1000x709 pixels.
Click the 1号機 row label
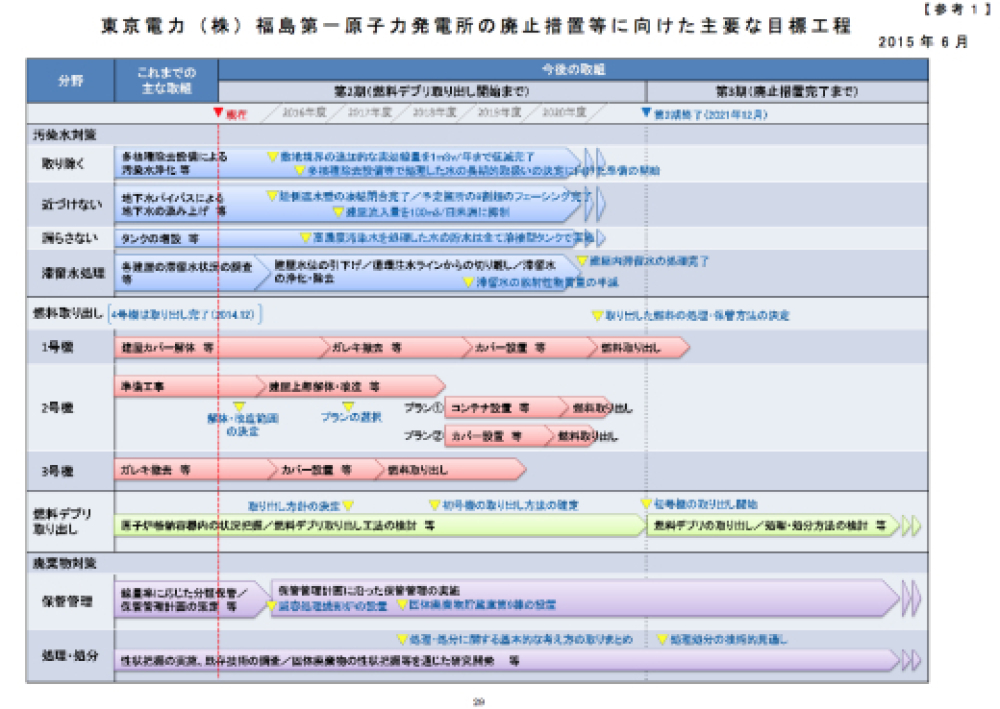click(x=57, y=347)
